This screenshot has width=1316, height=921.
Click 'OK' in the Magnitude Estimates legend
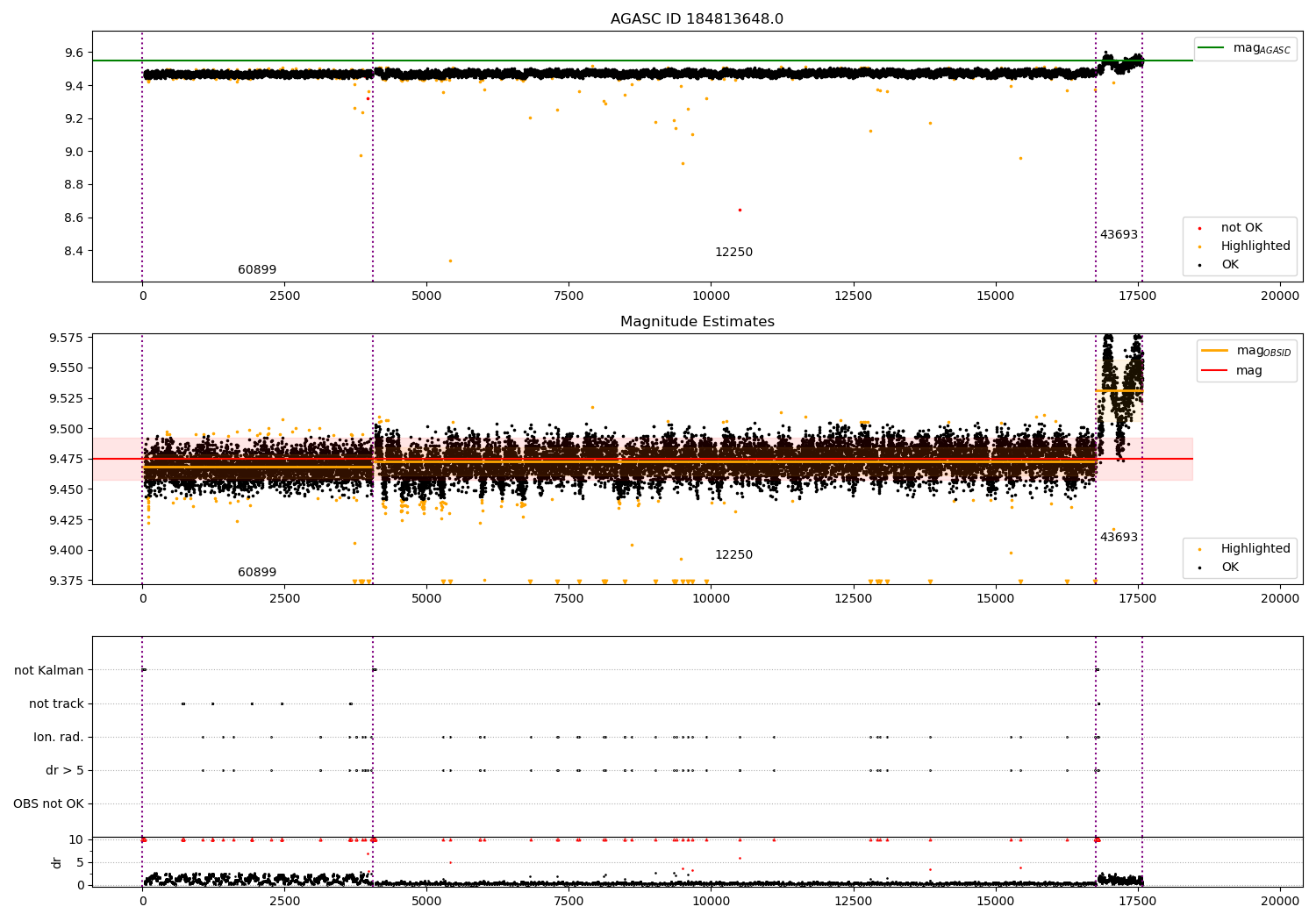pos(1230,568)
